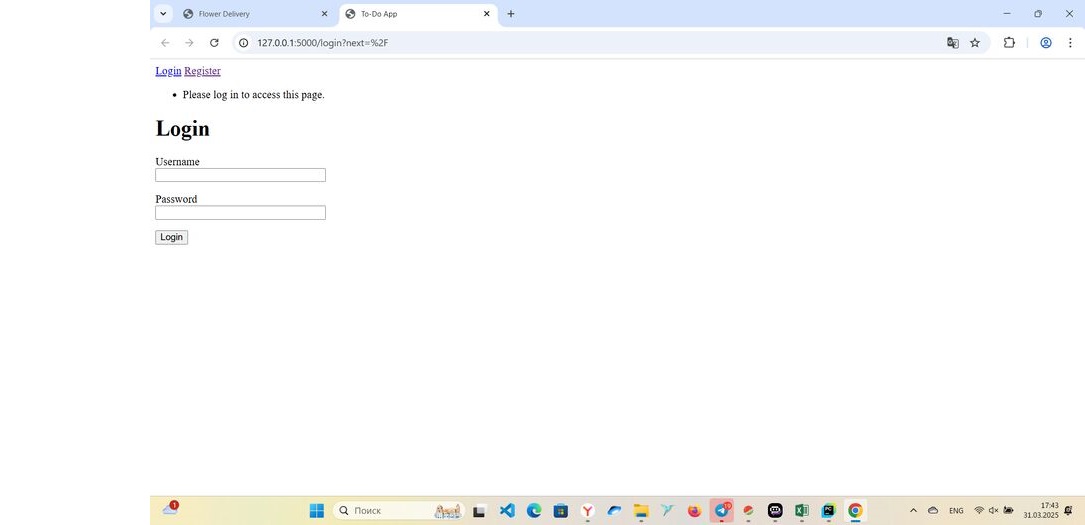Image resolution: width=1085 pixels, height=525 pixels.
Task: Open Microsoft Store from taskbar
Action: pos(560,511)
